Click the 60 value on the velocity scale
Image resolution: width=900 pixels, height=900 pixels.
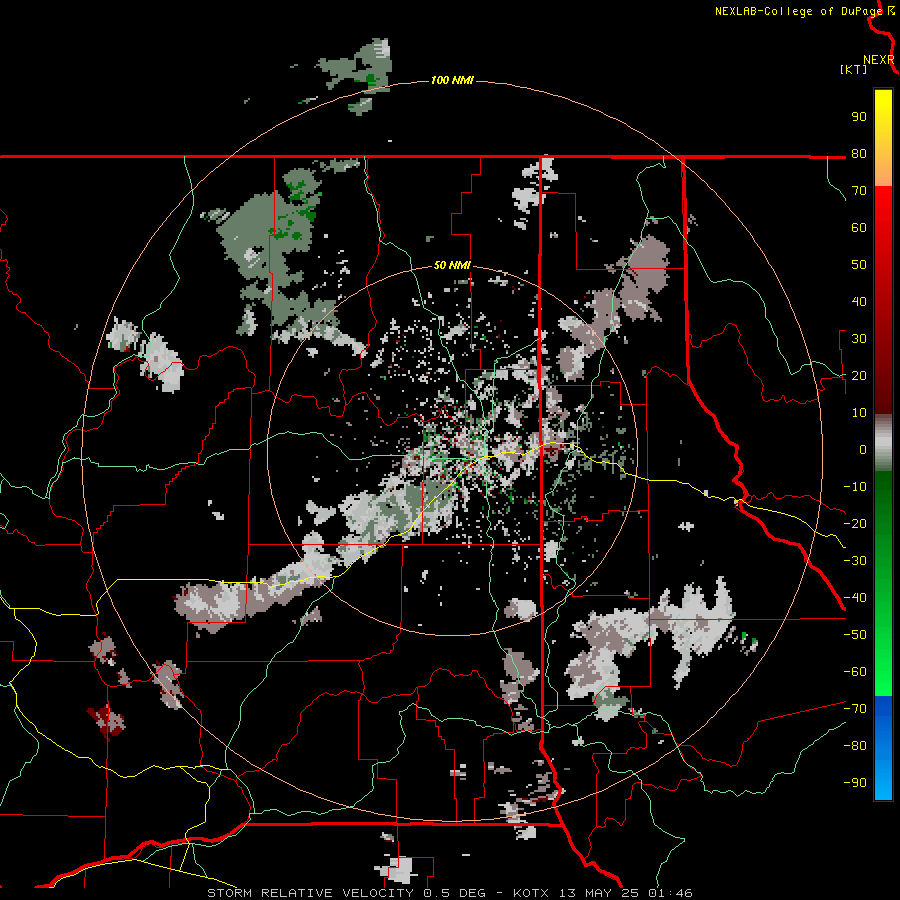(x=859, y=228)
